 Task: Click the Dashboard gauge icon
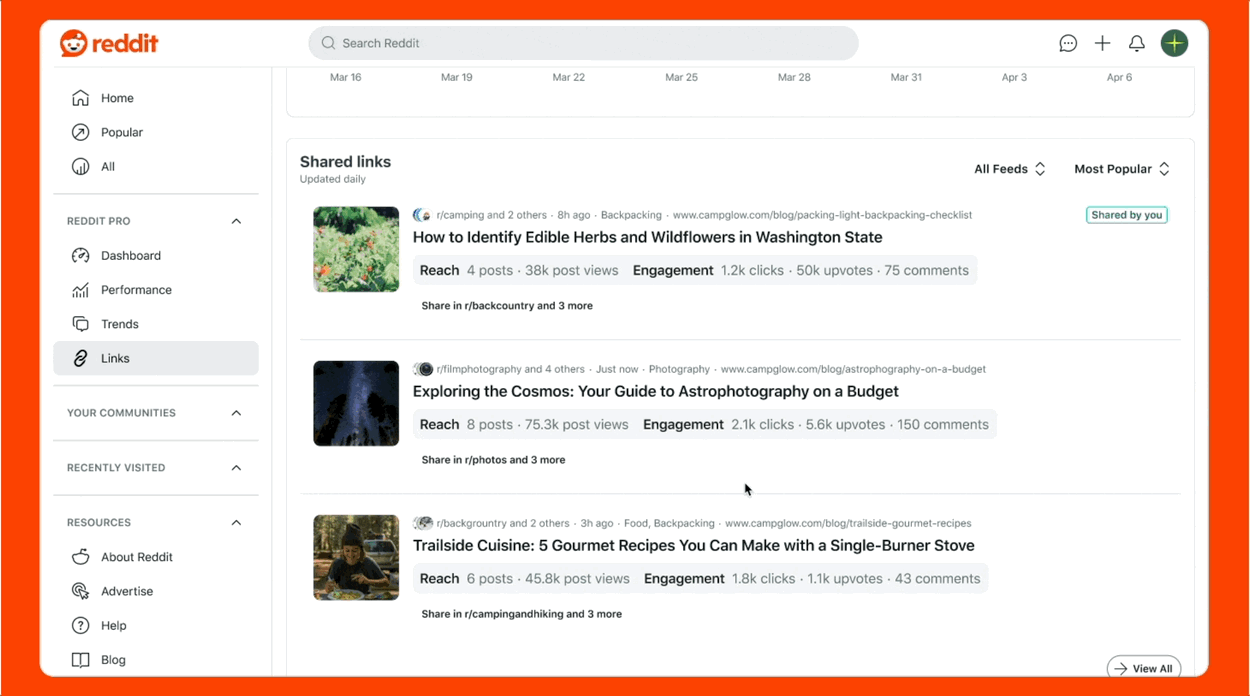click(81, 255)
